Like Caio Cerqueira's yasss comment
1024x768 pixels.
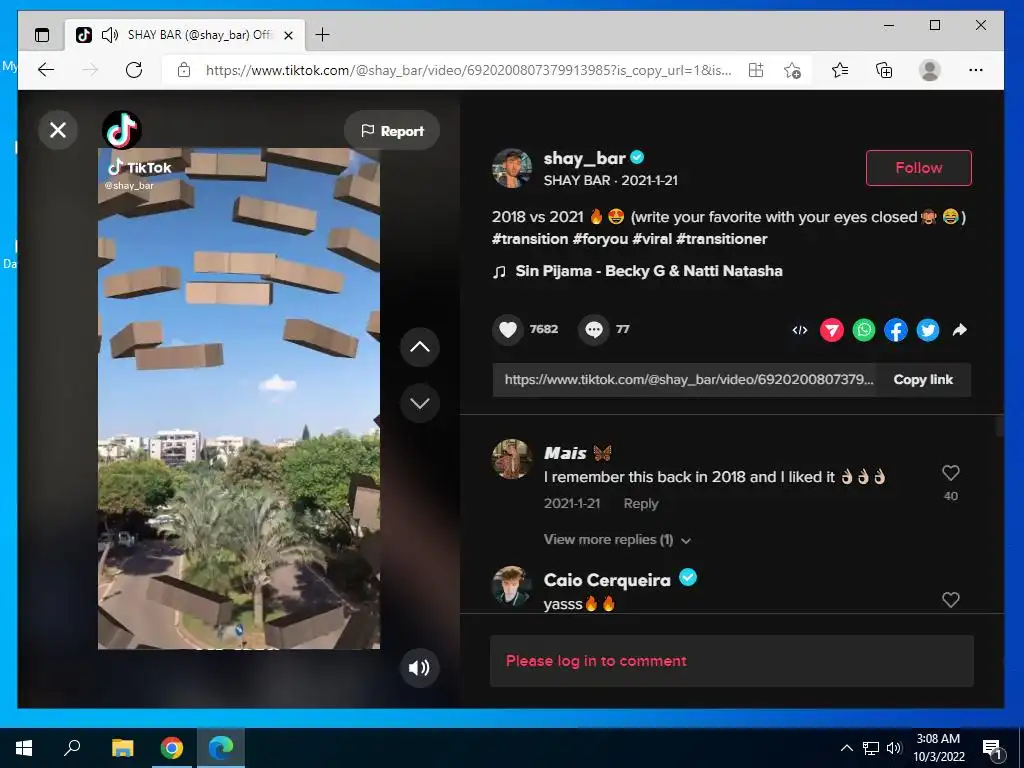tap(951, 600)
